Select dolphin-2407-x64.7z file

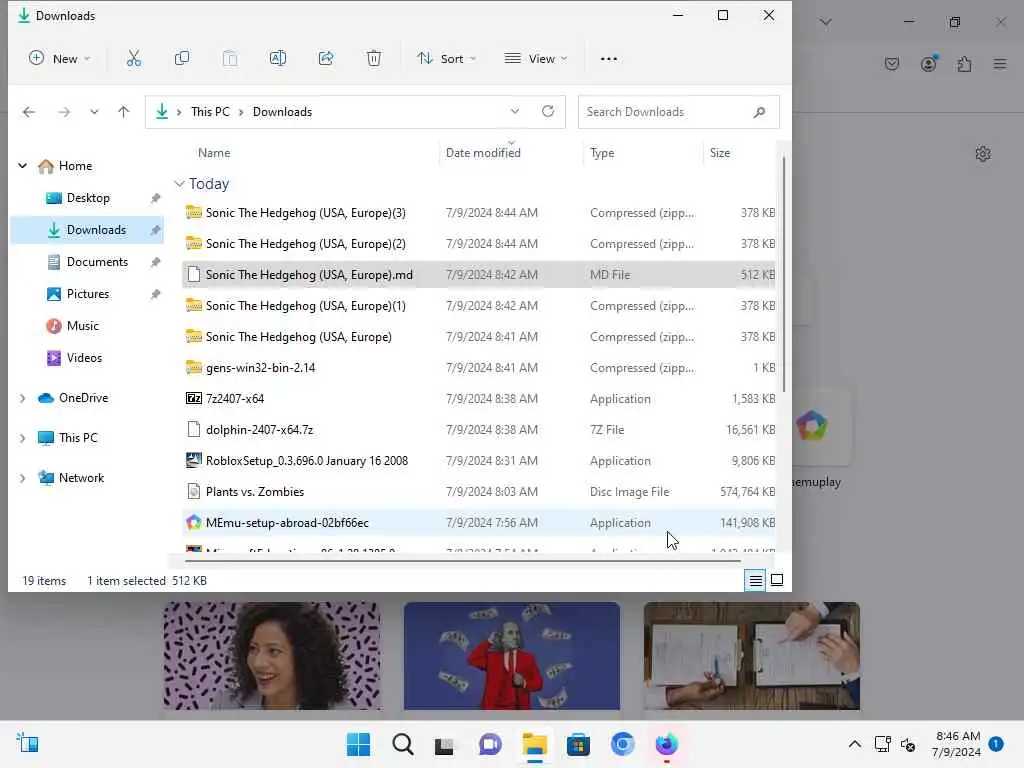point(479,430)
